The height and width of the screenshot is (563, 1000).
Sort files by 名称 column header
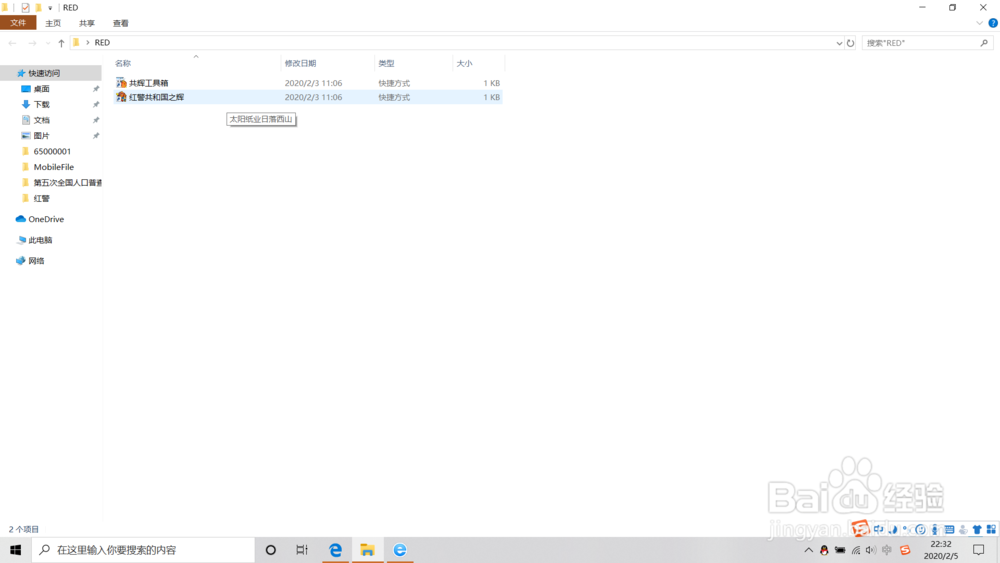pyautogui.click(x=123, y=63)
